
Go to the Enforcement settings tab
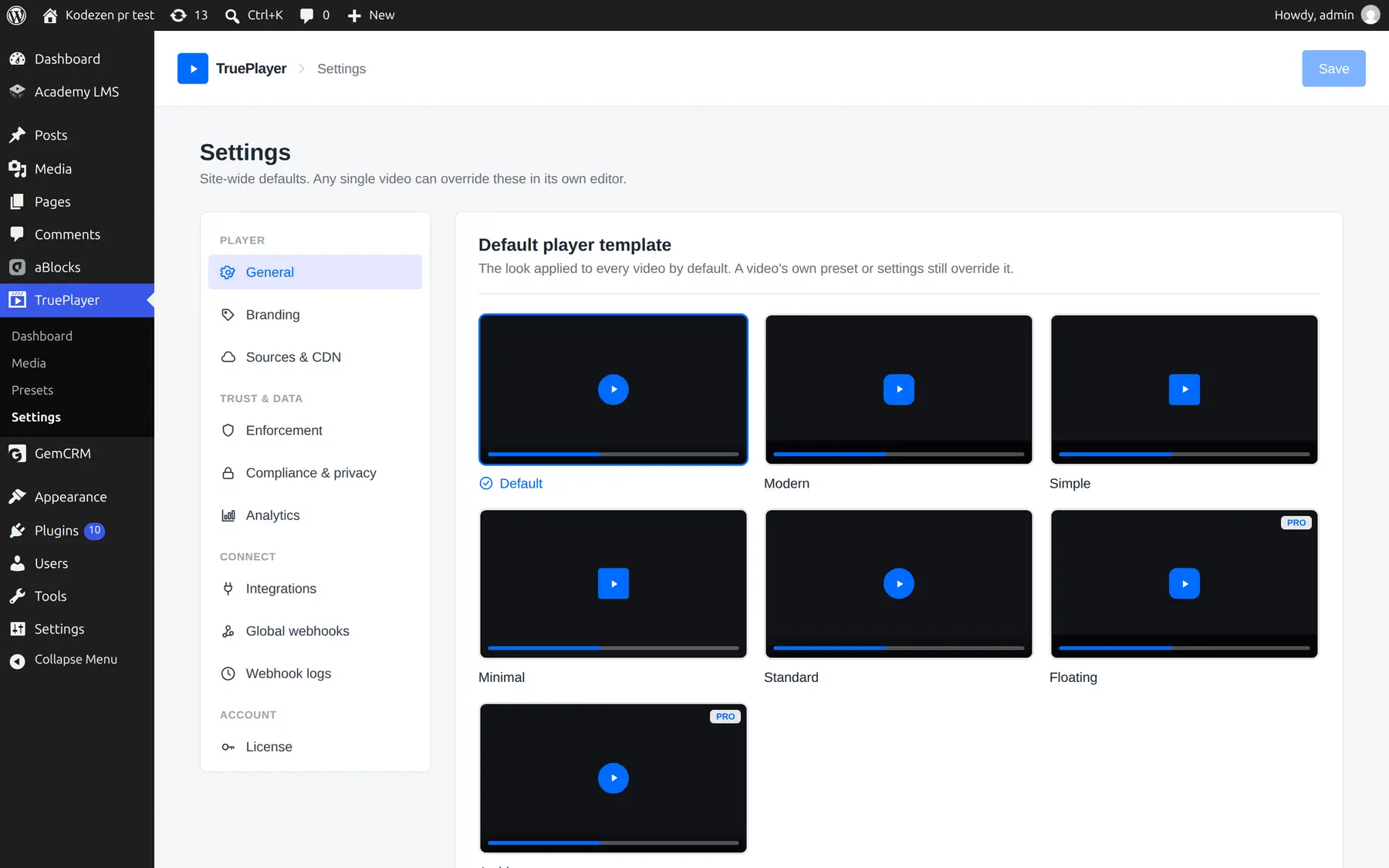315,431
